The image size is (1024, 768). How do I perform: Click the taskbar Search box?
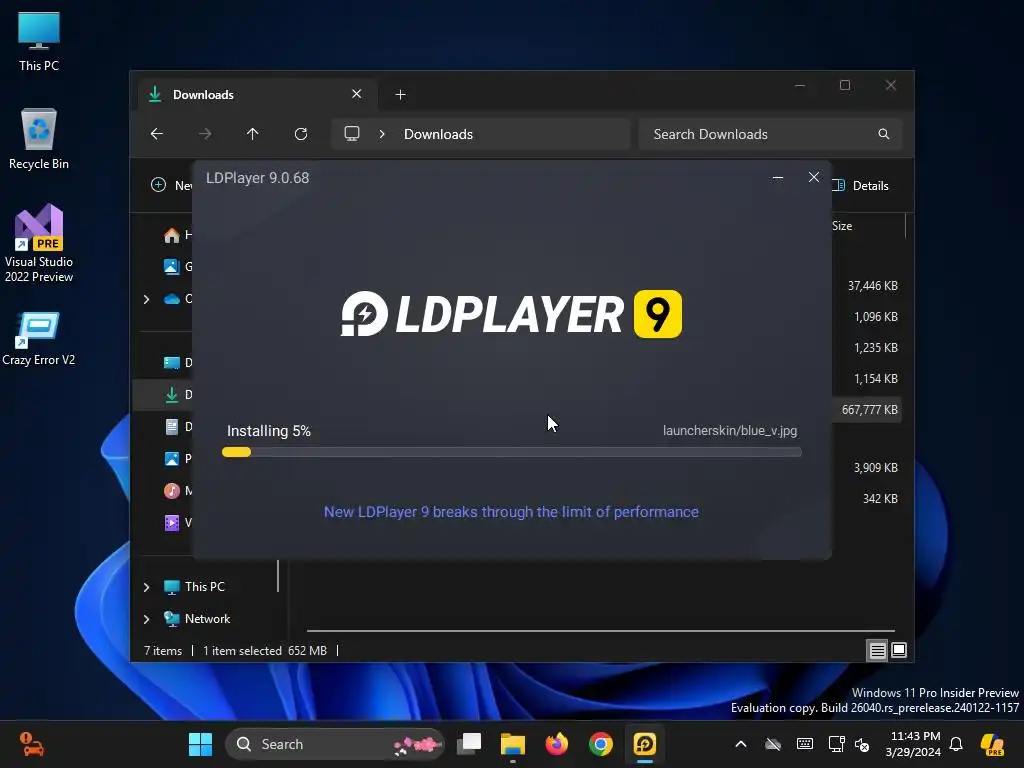click(335, 744)
